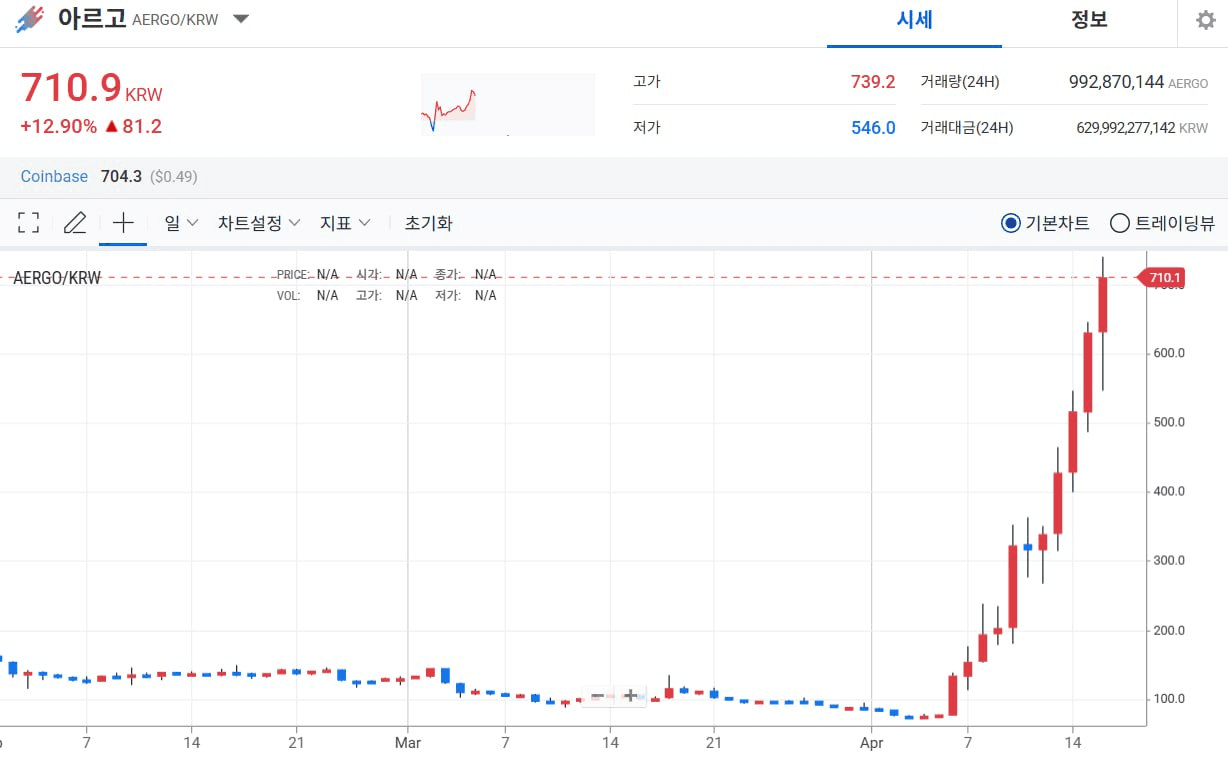Open the Coinbase price link
Image resolution: width=1228 pixels, height=761 pixels.
(x=54, y=176)
